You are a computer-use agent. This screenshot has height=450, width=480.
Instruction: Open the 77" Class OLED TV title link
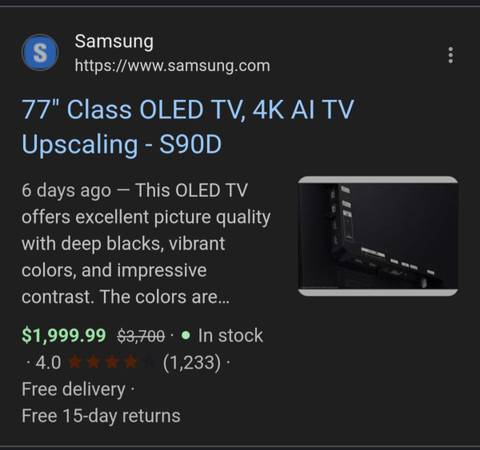[x=188, y=127]
